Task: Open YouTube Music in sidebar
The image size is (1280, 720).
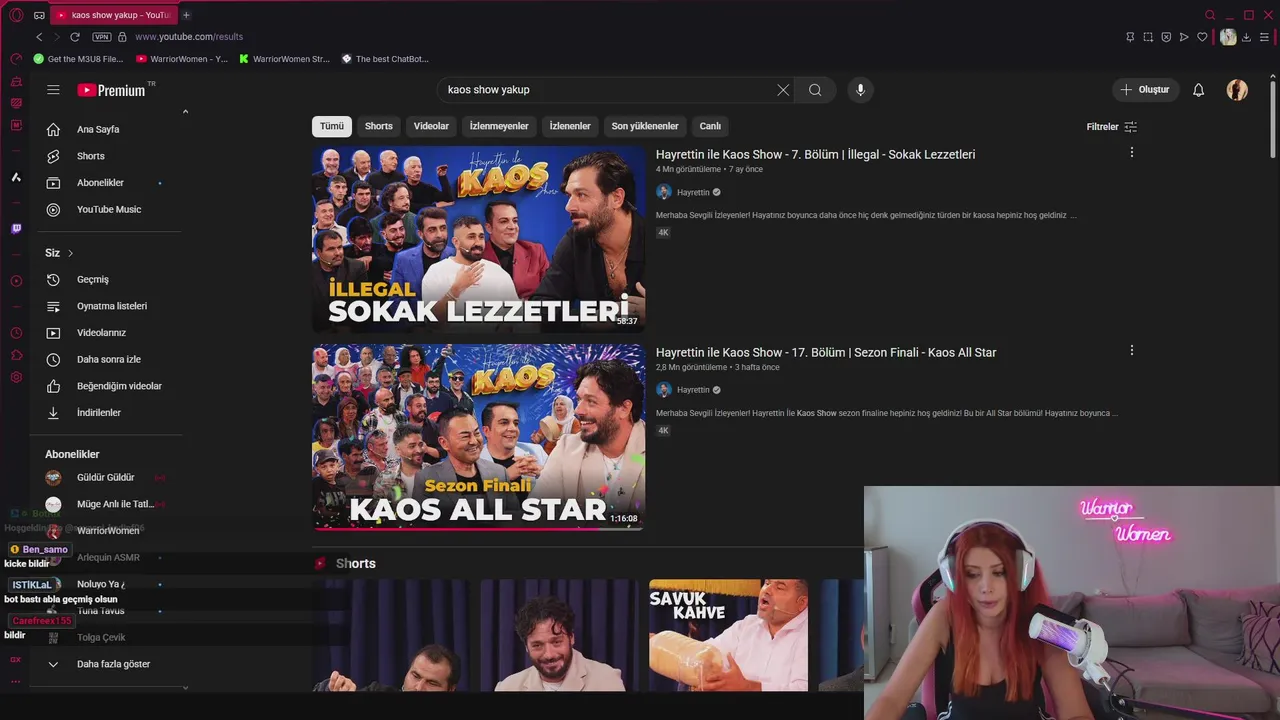Action: tap(107, 209)
